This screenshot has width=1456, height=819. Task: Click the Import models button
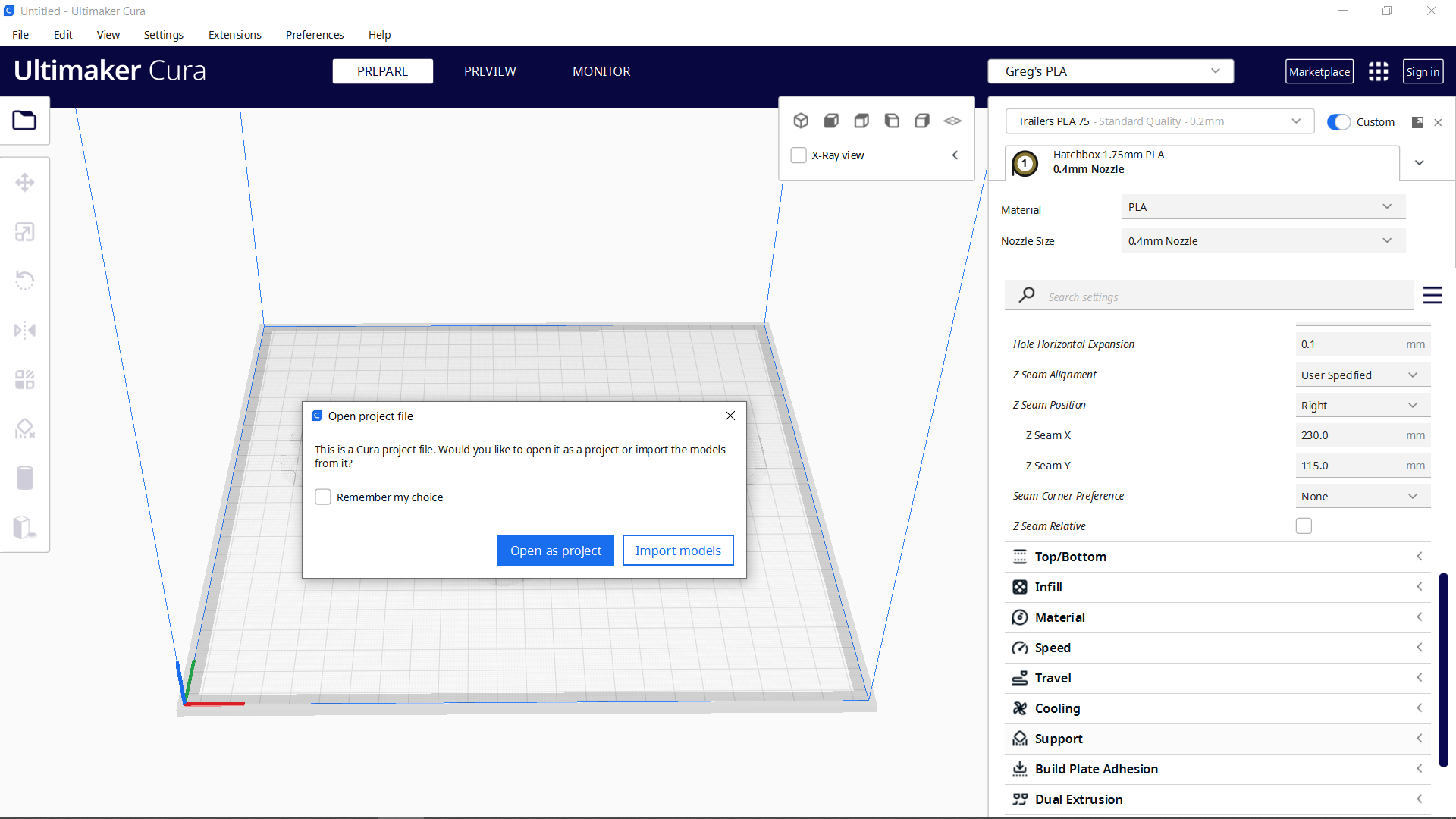[x=677, y=550]
